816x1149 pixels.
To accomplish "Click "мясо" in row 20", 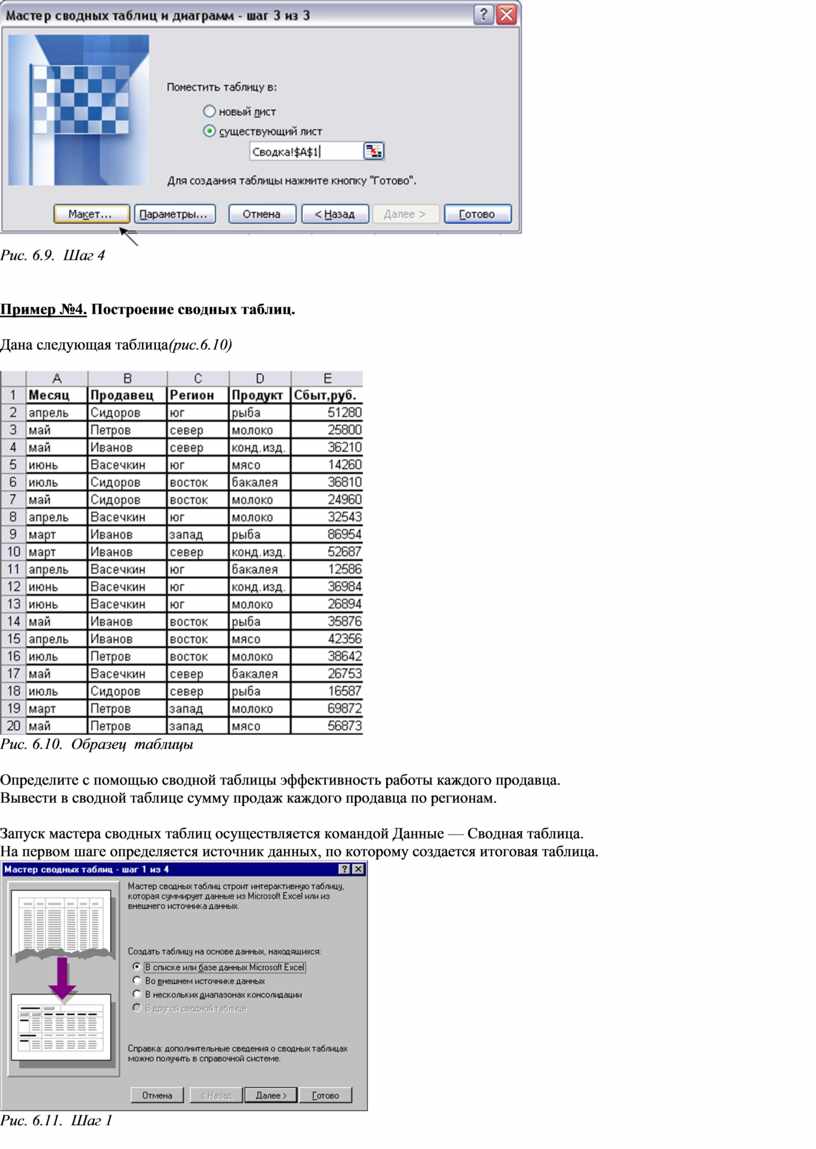I will coord(260,726).
